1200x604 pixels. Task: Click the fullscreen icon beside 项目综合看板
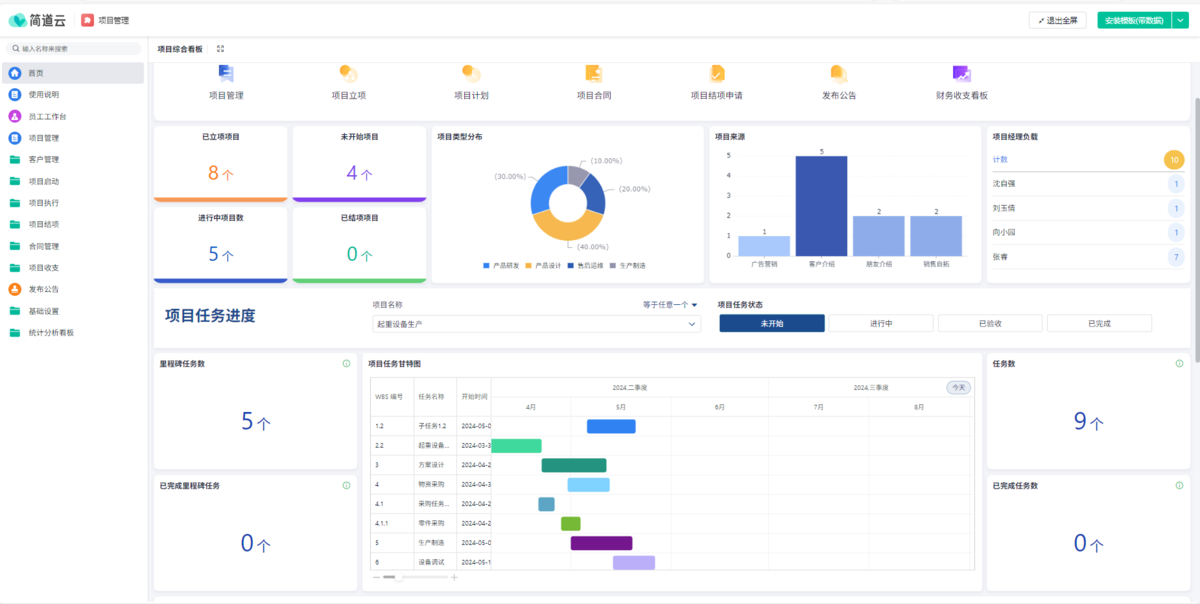point(221,48)
